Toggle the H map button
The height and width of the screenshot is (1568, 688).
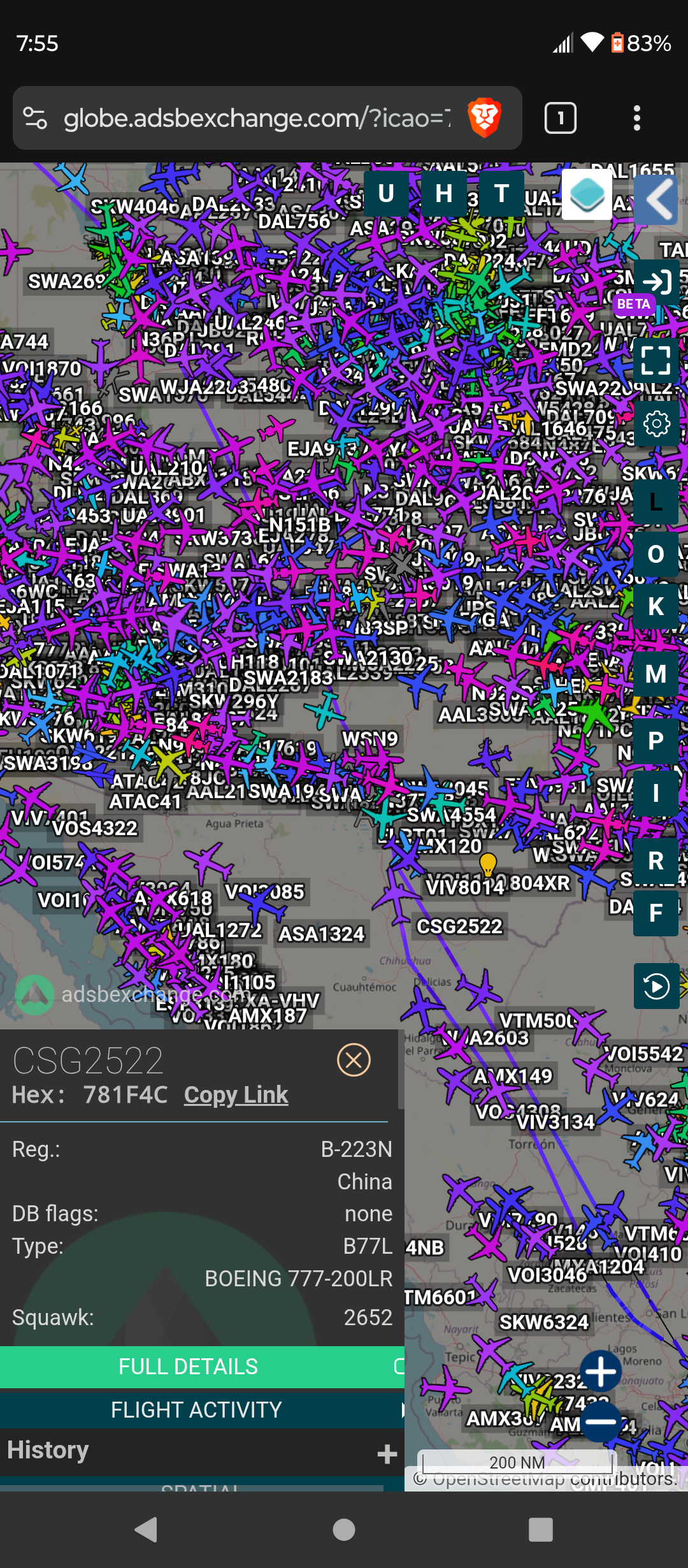(x=444, y=194)
